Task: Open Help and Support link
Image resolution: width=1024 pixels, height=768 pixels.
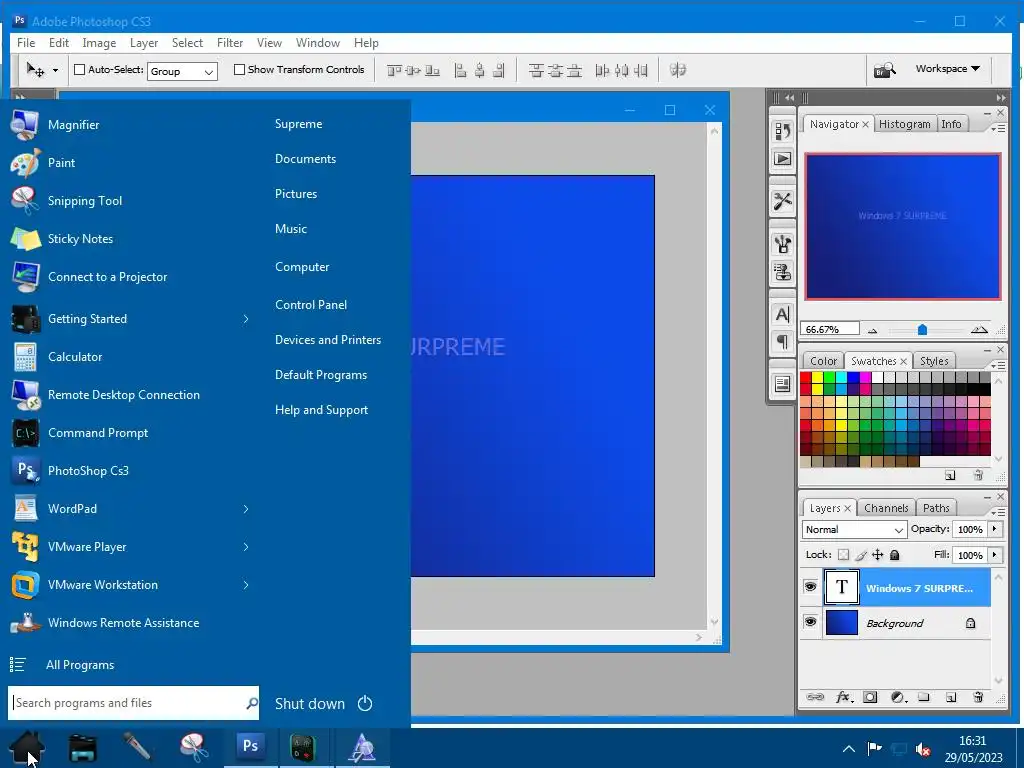Action: click(321, 410)
